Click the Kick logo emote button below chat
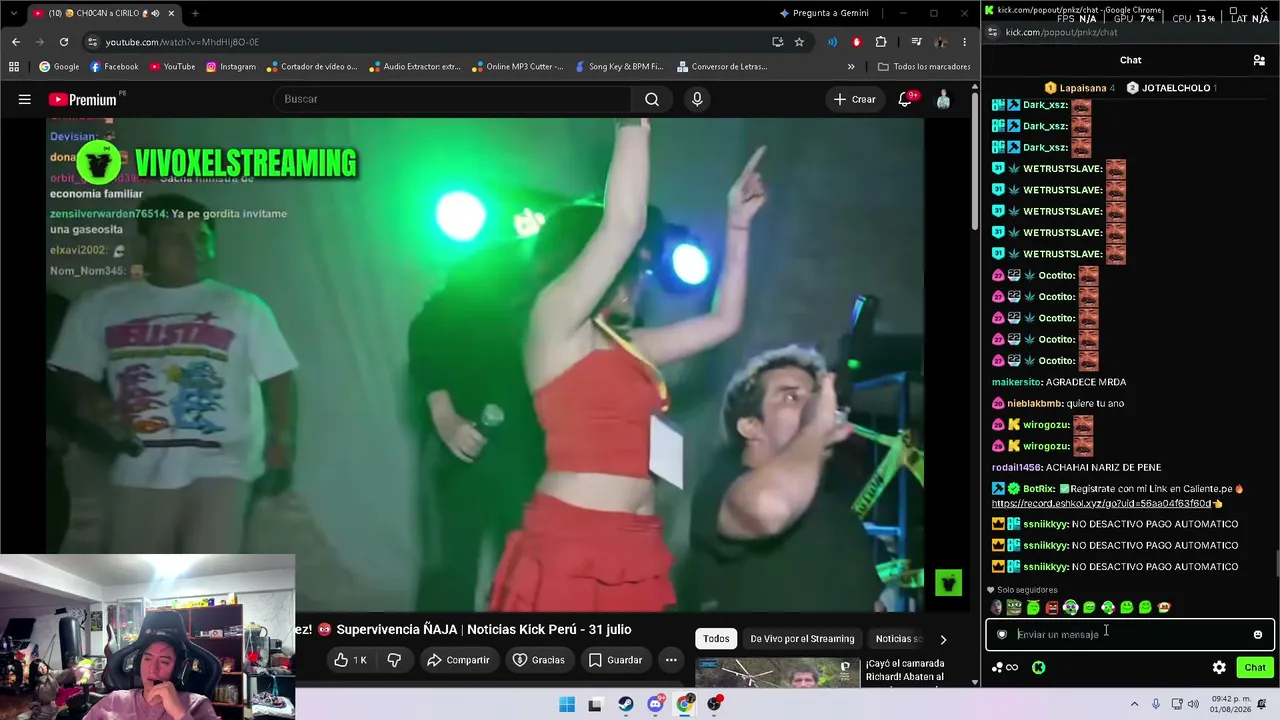The height and width of the screenshot is (720, 1280). coord(1039,667)
